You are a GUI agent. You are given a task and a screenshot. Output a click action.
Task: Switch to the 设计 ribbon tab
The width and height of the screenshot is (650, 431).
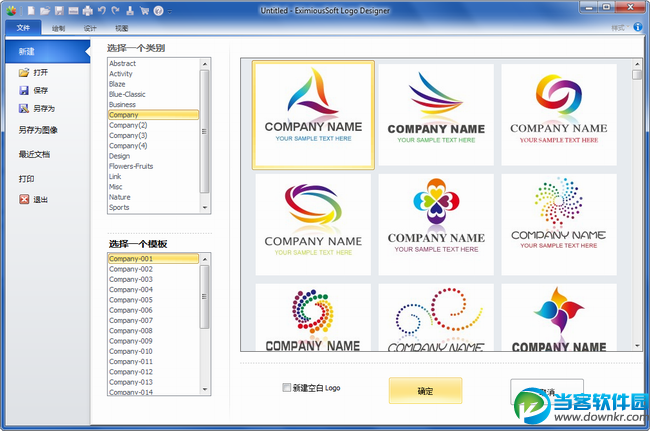point(90,28)
